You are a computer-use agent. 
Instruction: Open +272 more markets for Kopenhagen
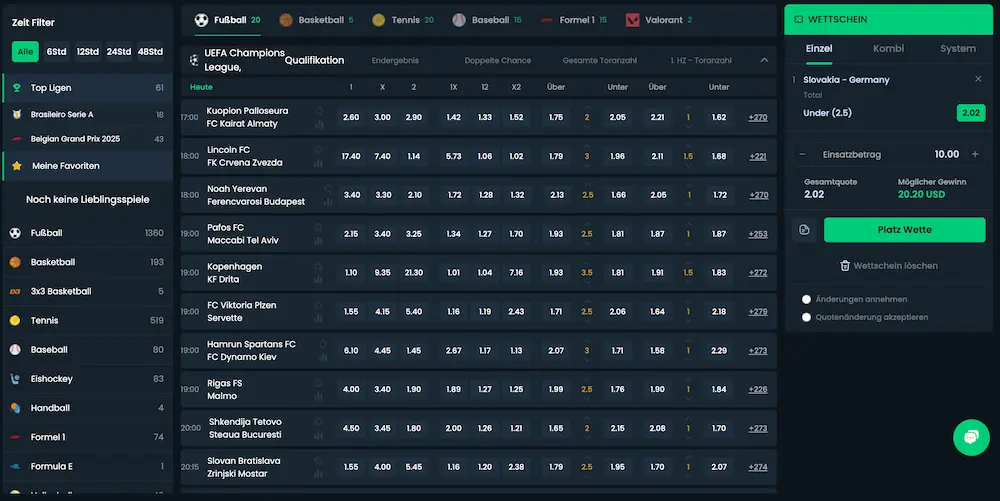758,273
